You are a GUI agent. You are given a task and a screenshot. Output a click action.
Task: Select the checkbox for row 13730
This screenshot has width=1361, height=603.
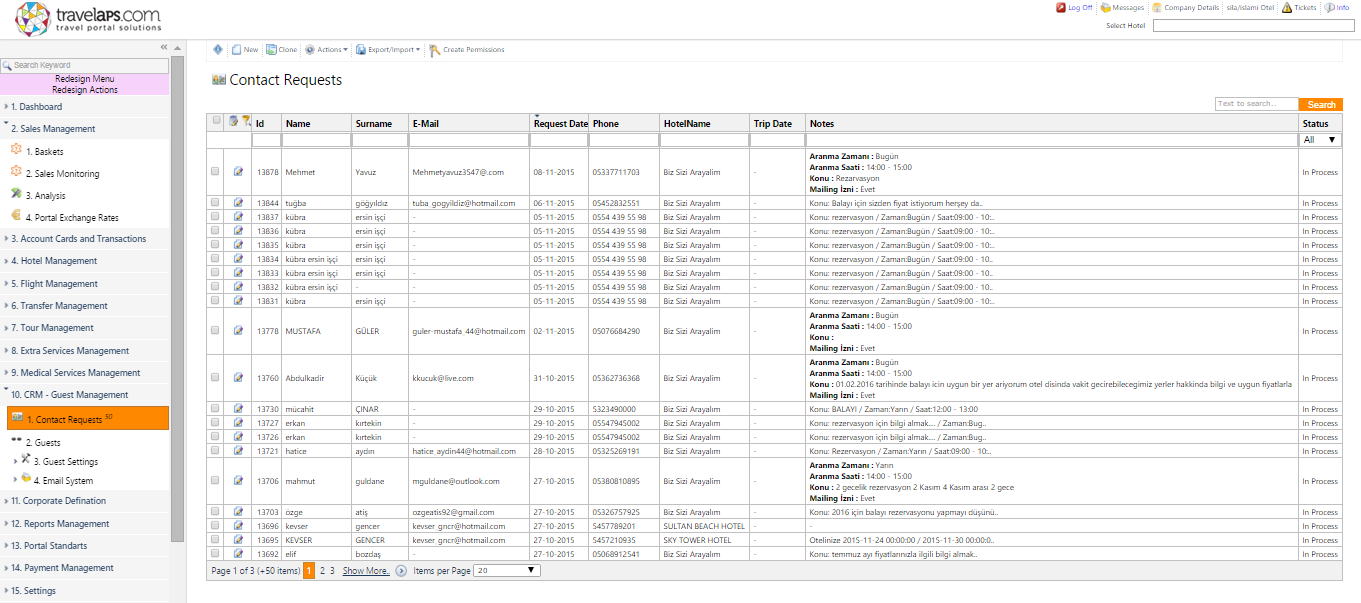(215, 409)
